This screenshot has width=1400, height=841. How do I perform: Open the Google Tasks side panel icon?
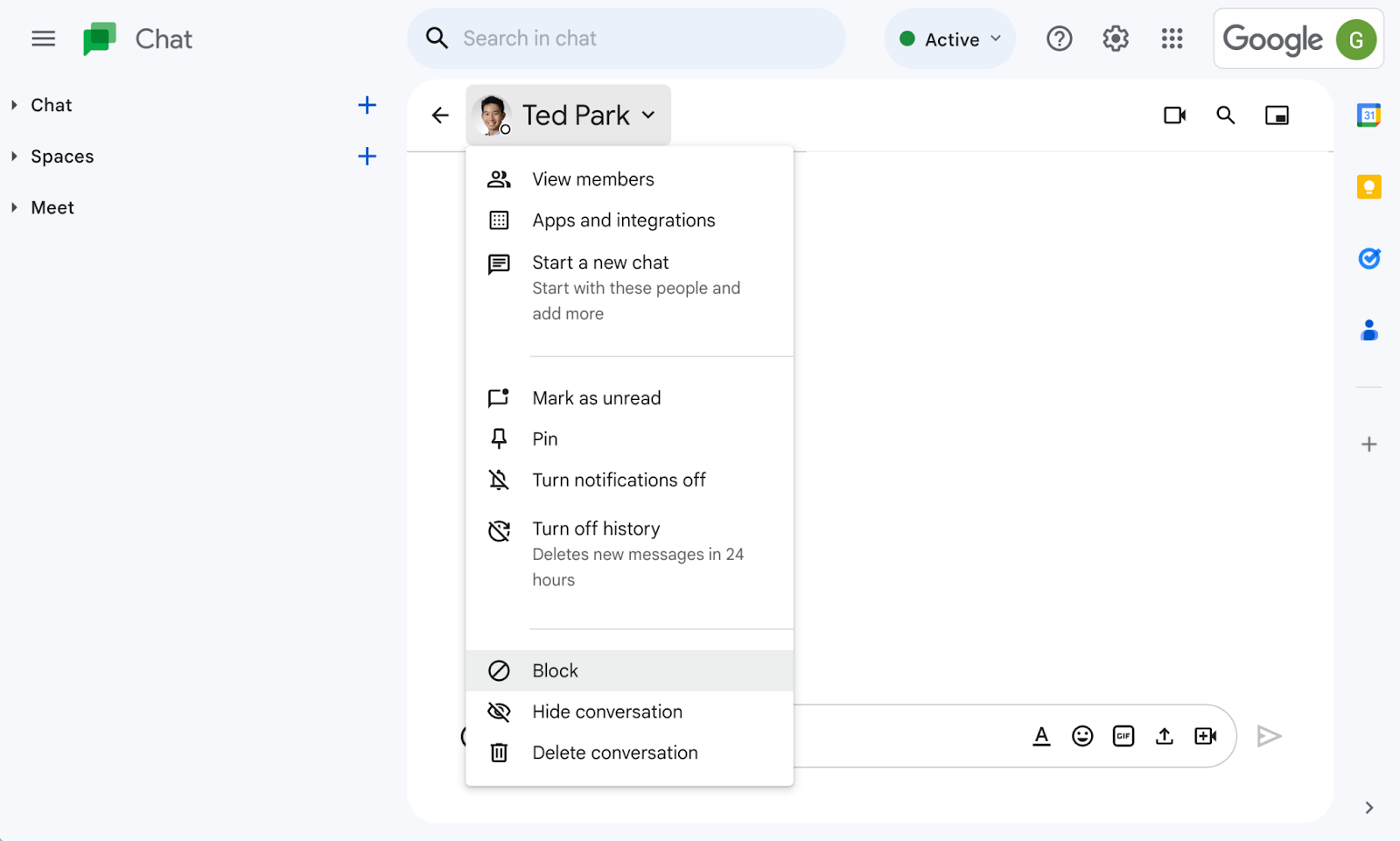(x=1368, y=258)
